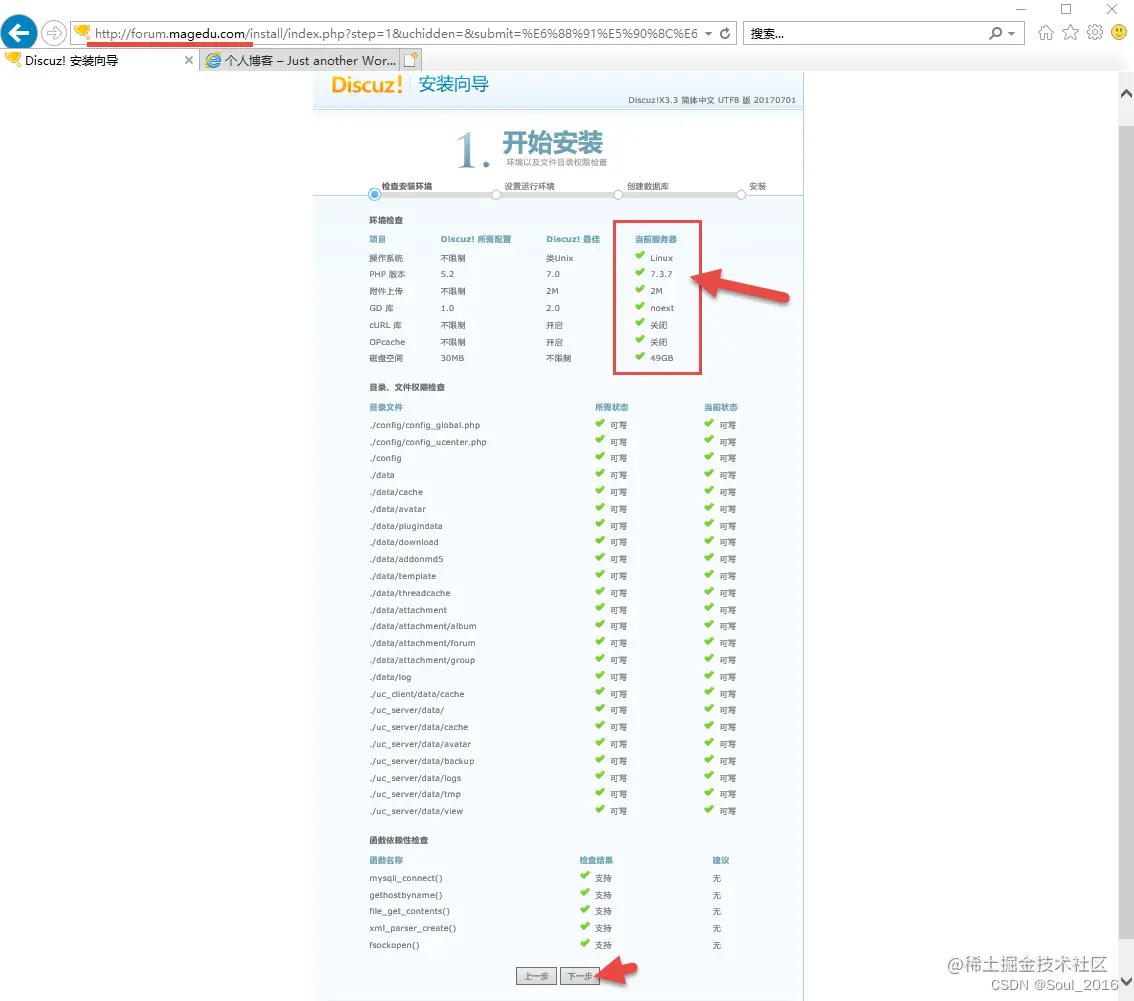
Task: Click the noext GD library value
Action: (662, 308)
